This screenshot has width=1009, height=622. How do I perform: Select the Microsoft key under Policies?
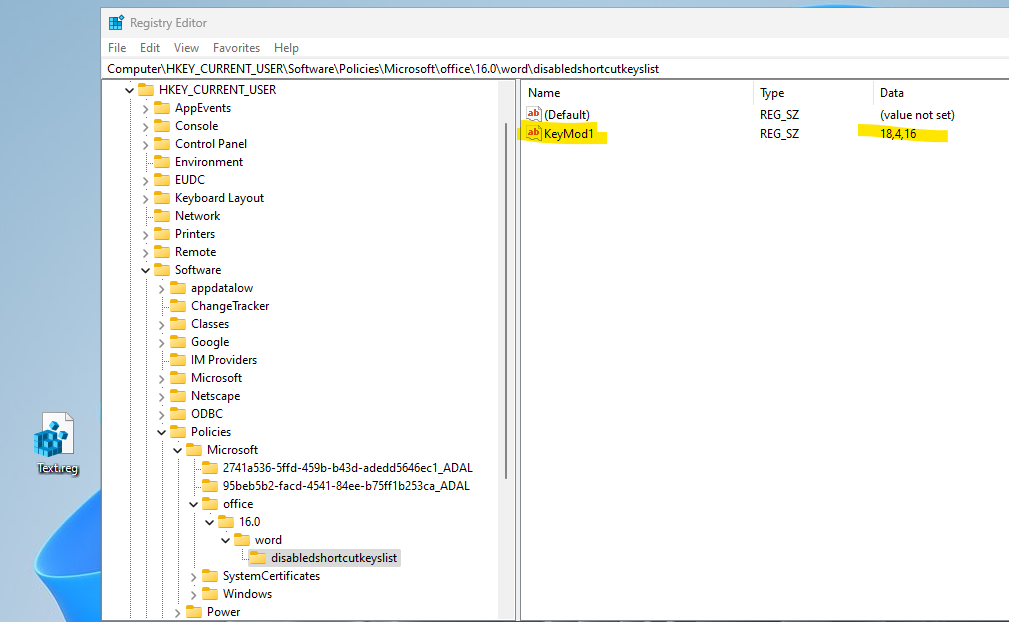(232, 450)
